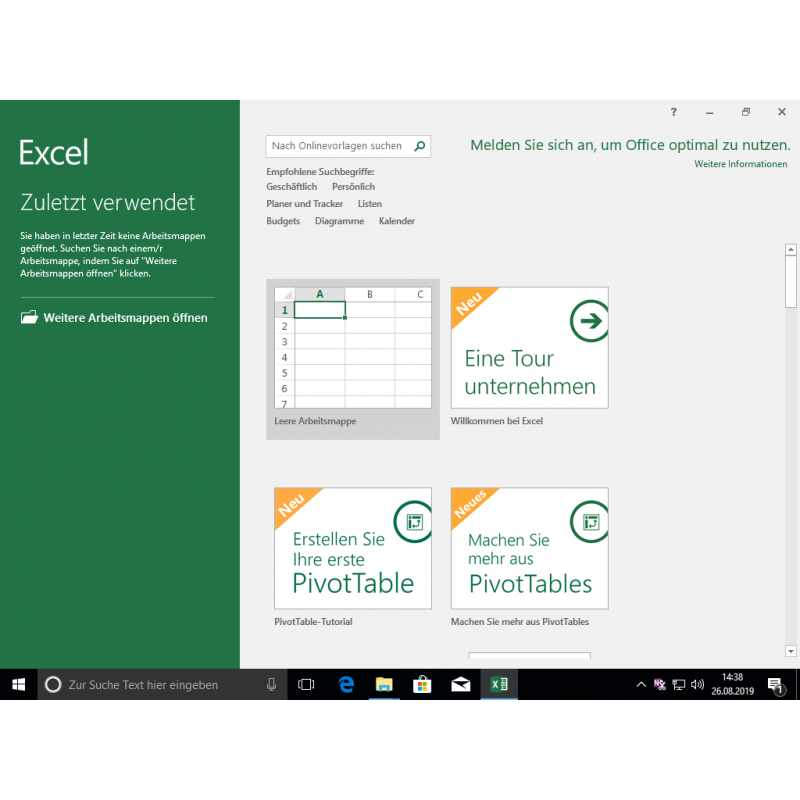Screen dimensions: 800x800
Task: Click the network tray icon
Action: [x=679, y=685]
